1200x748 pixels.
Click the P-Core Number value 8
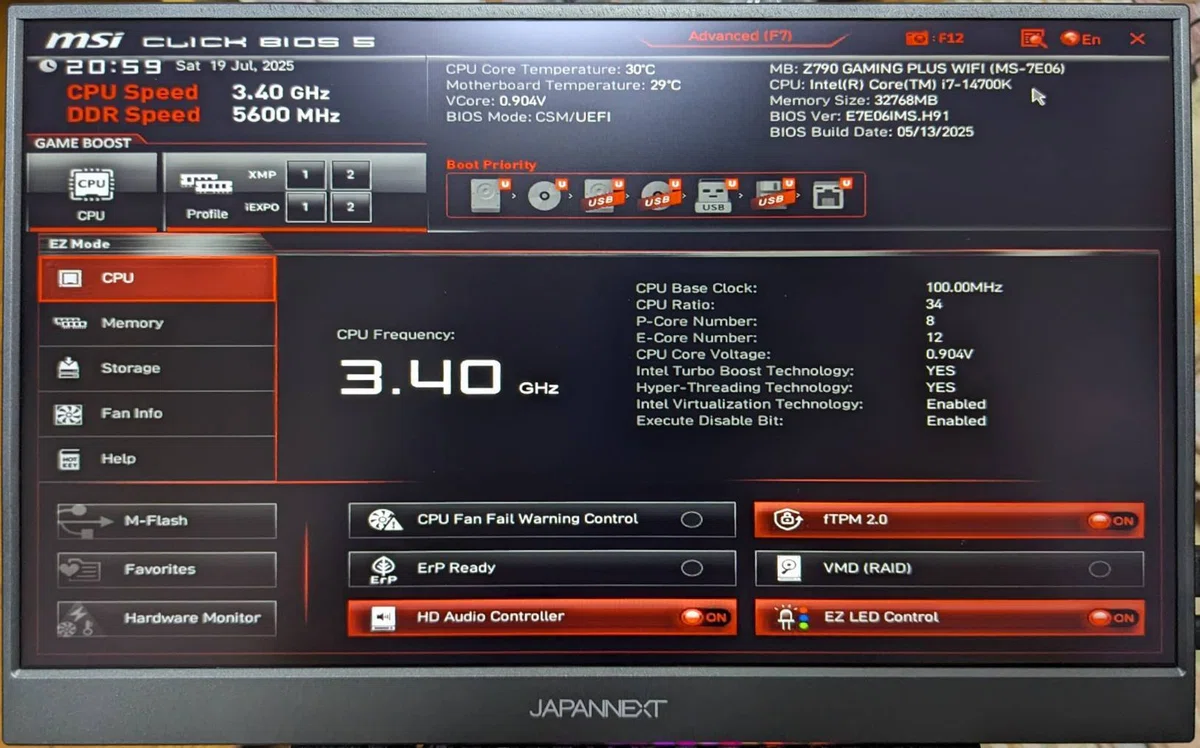click(x=930, y=321)
